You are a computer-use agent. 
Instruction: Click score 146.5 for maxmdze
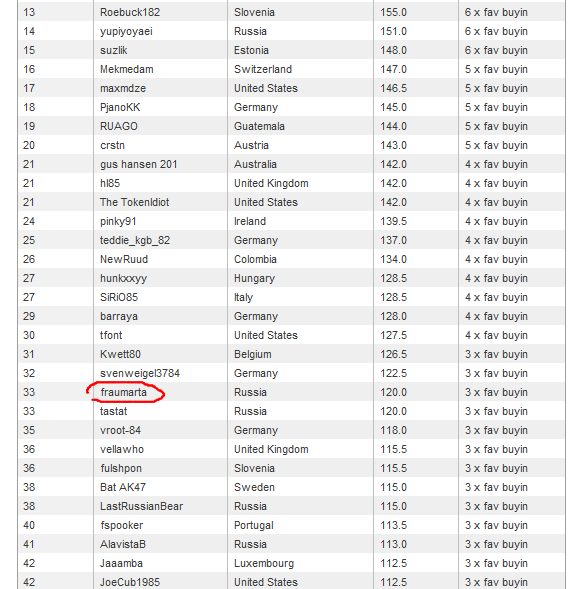pos(393,88)
